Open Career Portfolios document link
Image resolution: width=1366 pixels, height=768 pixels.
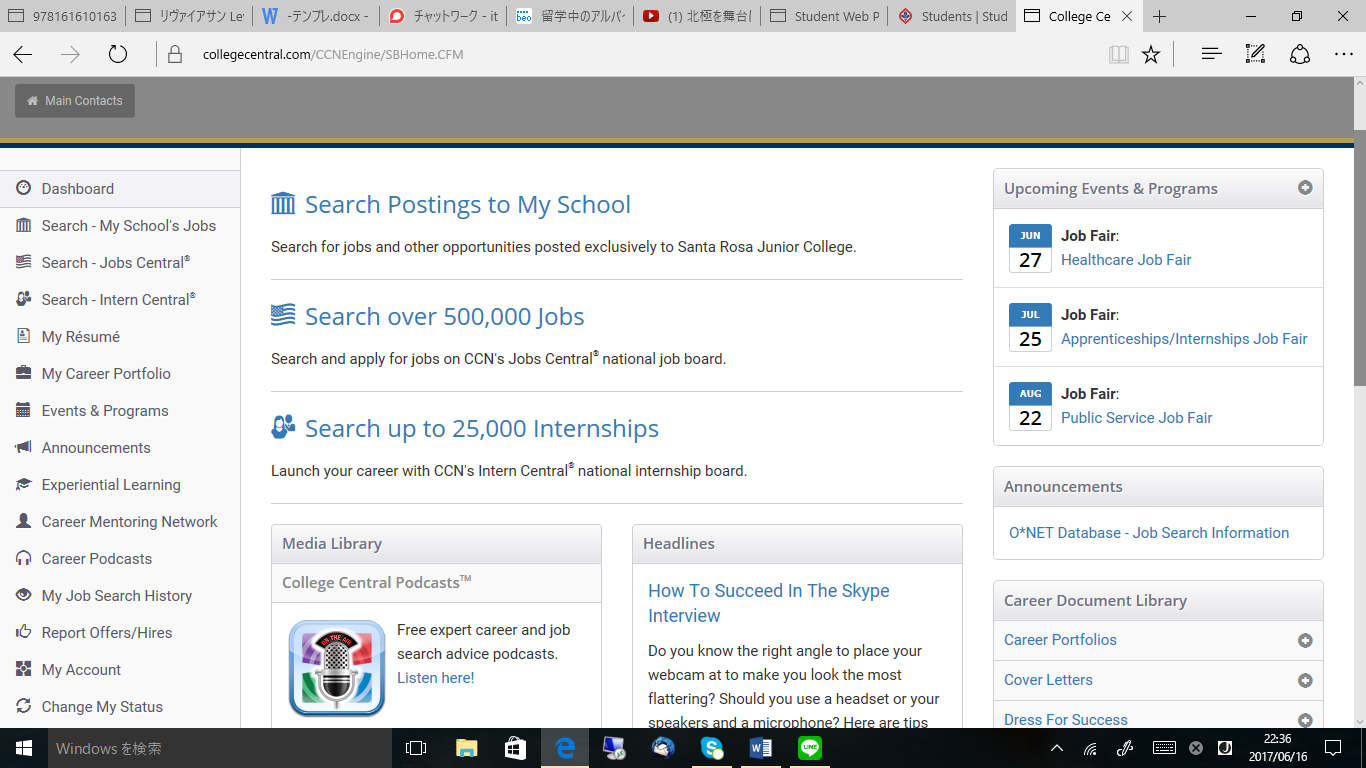pyautogui.click(x=1060, y=640)
